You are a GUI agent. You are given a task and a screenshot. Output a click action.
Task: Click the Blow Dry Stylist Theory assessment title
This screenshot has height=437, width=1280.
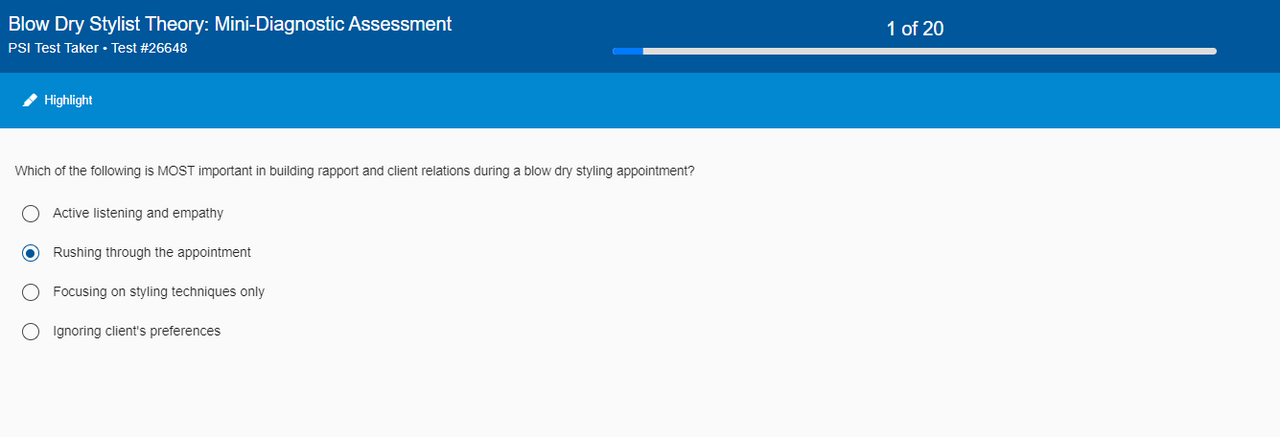[230, 24]
